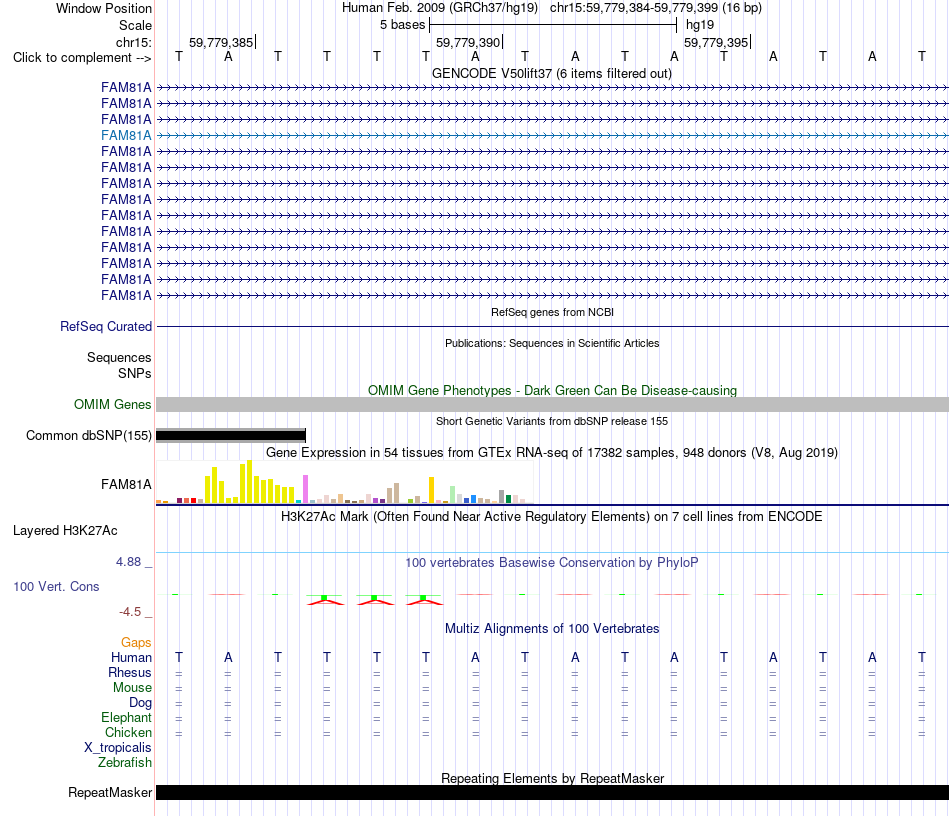
Task: Click the 59,779,385 ruler coordinate
Action: pos(221,42)
